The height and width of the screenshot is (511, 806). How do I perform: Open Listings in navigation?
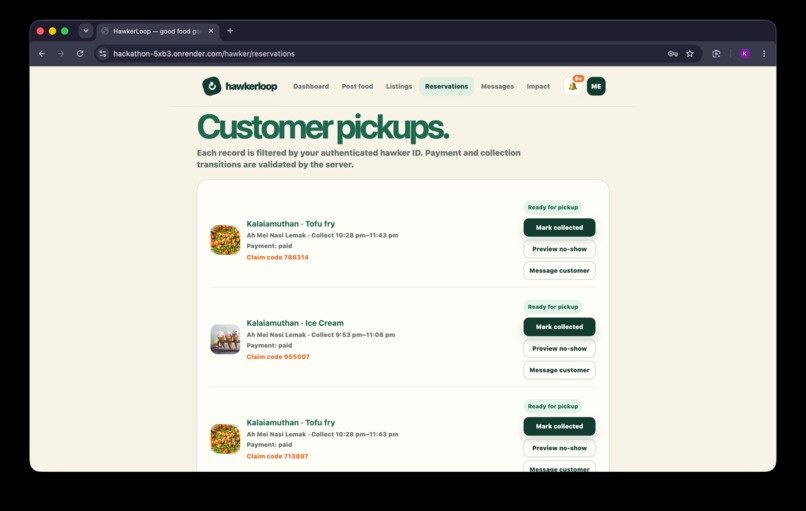(399, 86)
